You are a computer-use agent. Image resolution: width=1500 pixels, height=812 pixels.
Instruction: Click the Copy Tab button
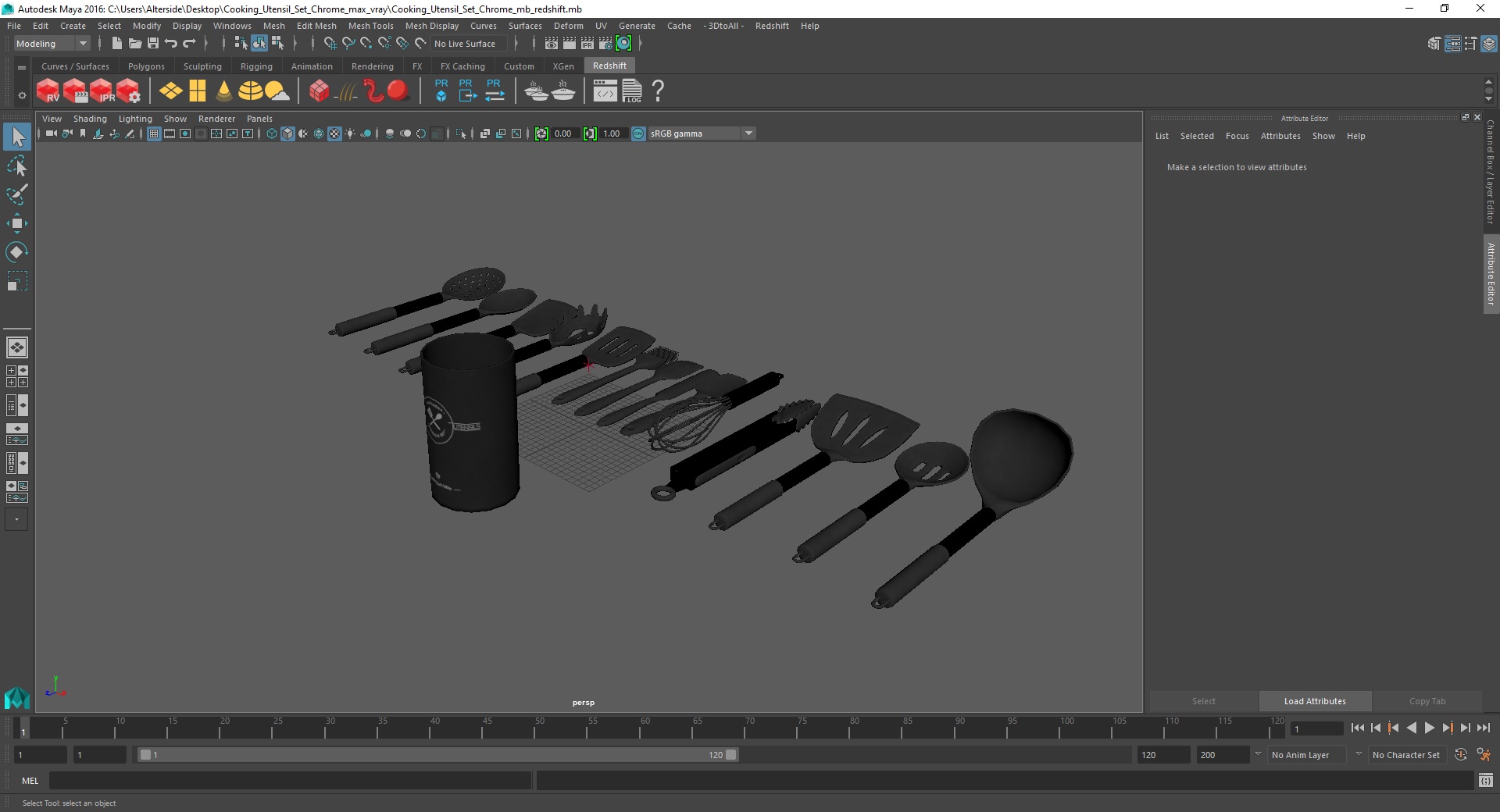point(1427,701)
